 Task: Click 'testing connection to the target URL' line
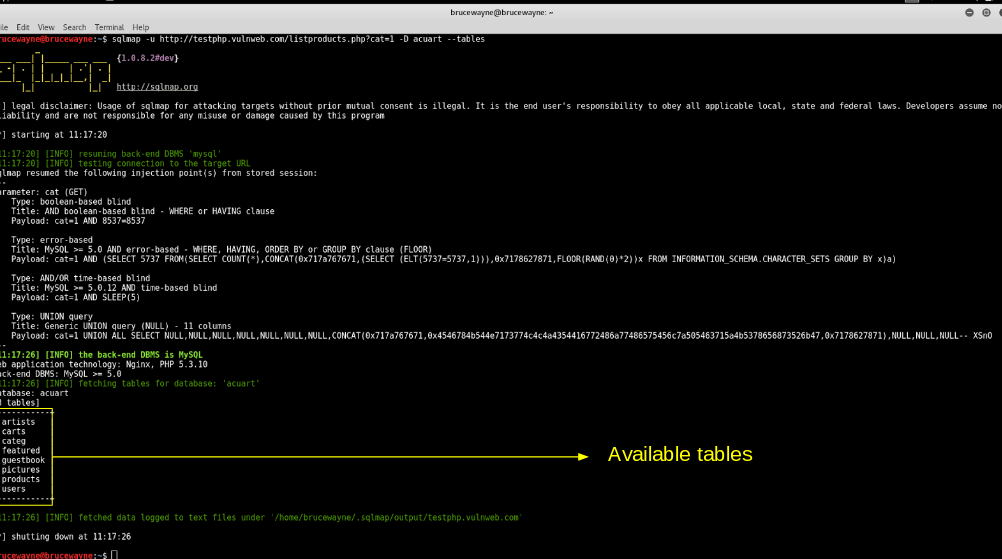[125, 164]
